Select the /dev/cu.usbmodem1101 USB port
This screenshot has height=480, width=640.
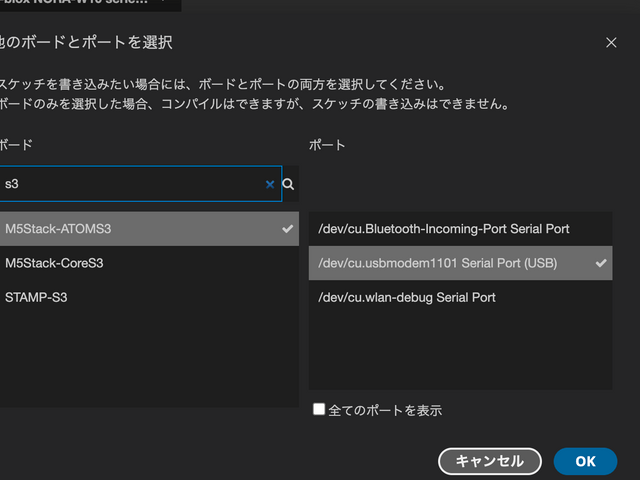tap(460, 263)
